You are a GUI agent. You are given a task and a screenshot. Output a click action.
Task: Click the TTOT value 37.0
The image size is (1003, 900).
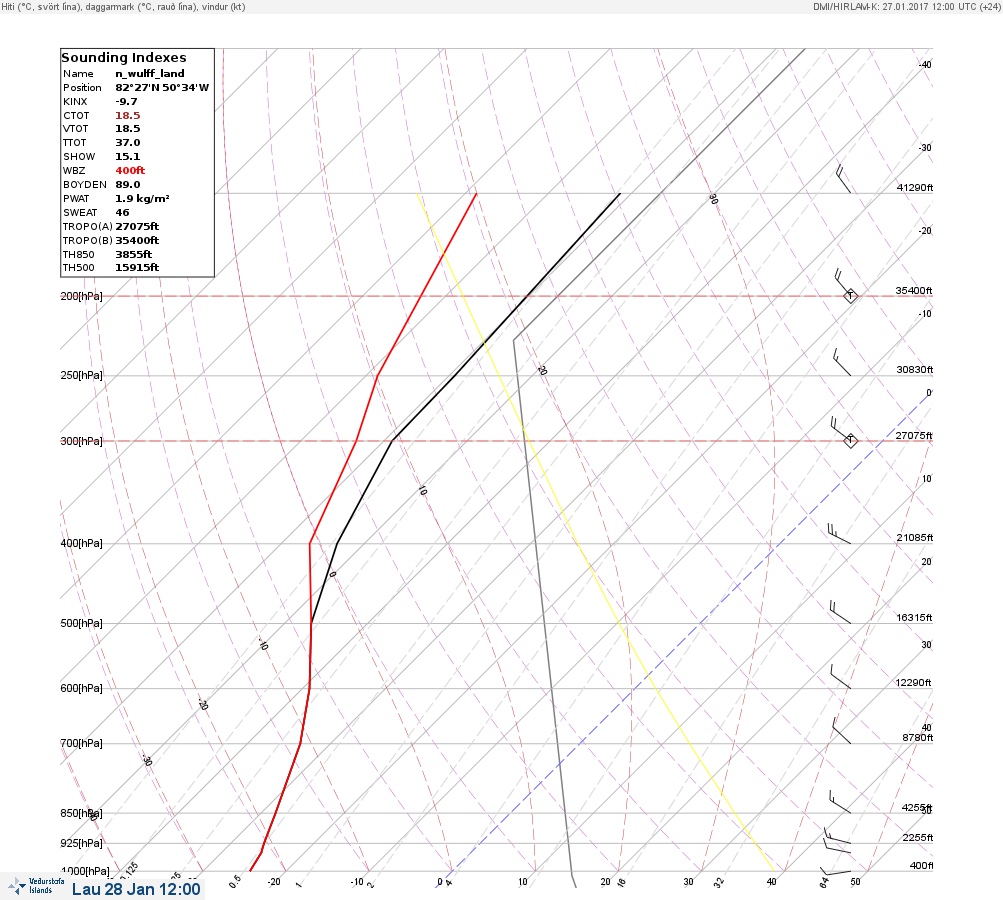(x=128, y=143)
